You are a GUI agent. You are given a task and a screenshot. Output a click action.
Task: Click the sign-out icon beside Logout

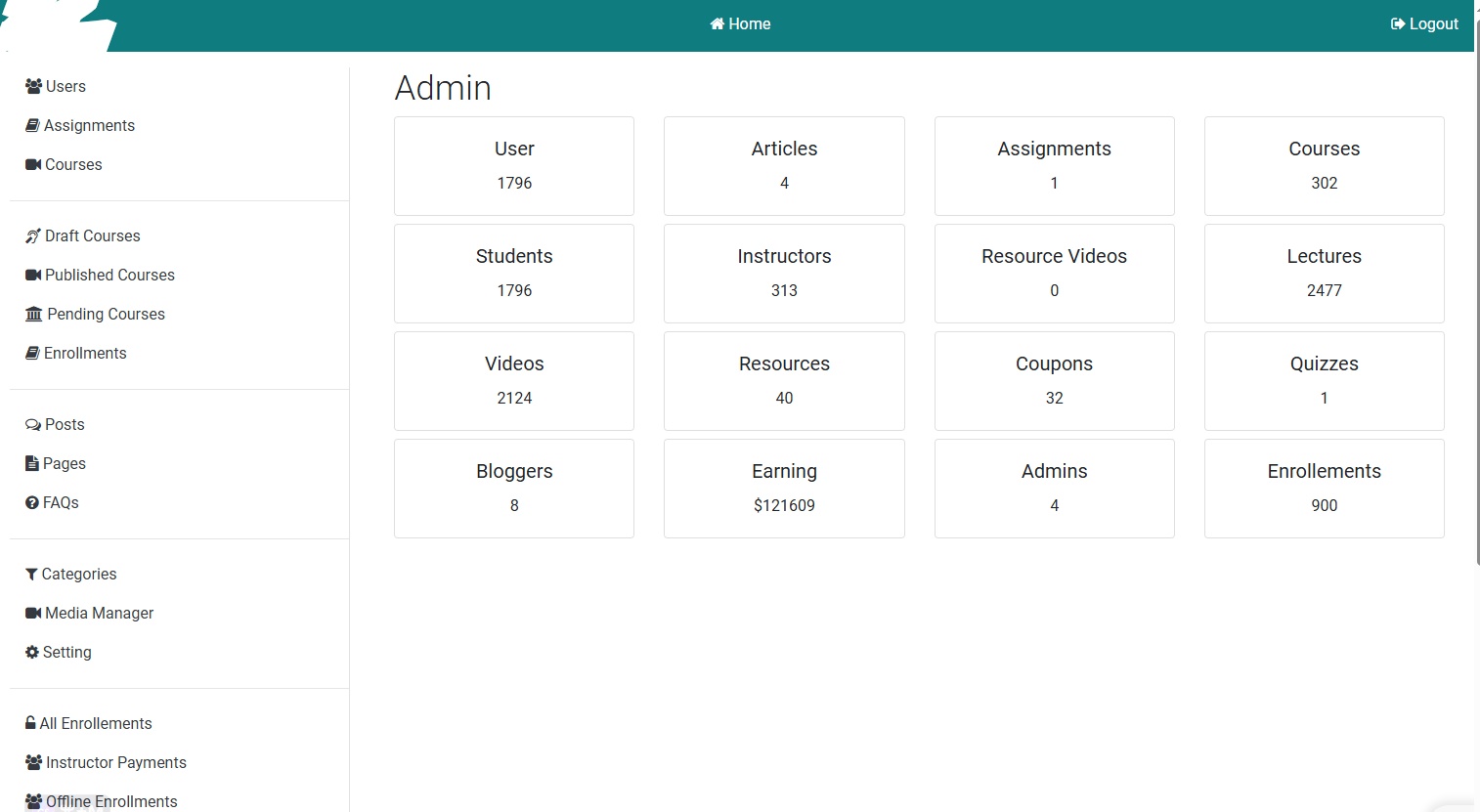(x=1398, y=23)
